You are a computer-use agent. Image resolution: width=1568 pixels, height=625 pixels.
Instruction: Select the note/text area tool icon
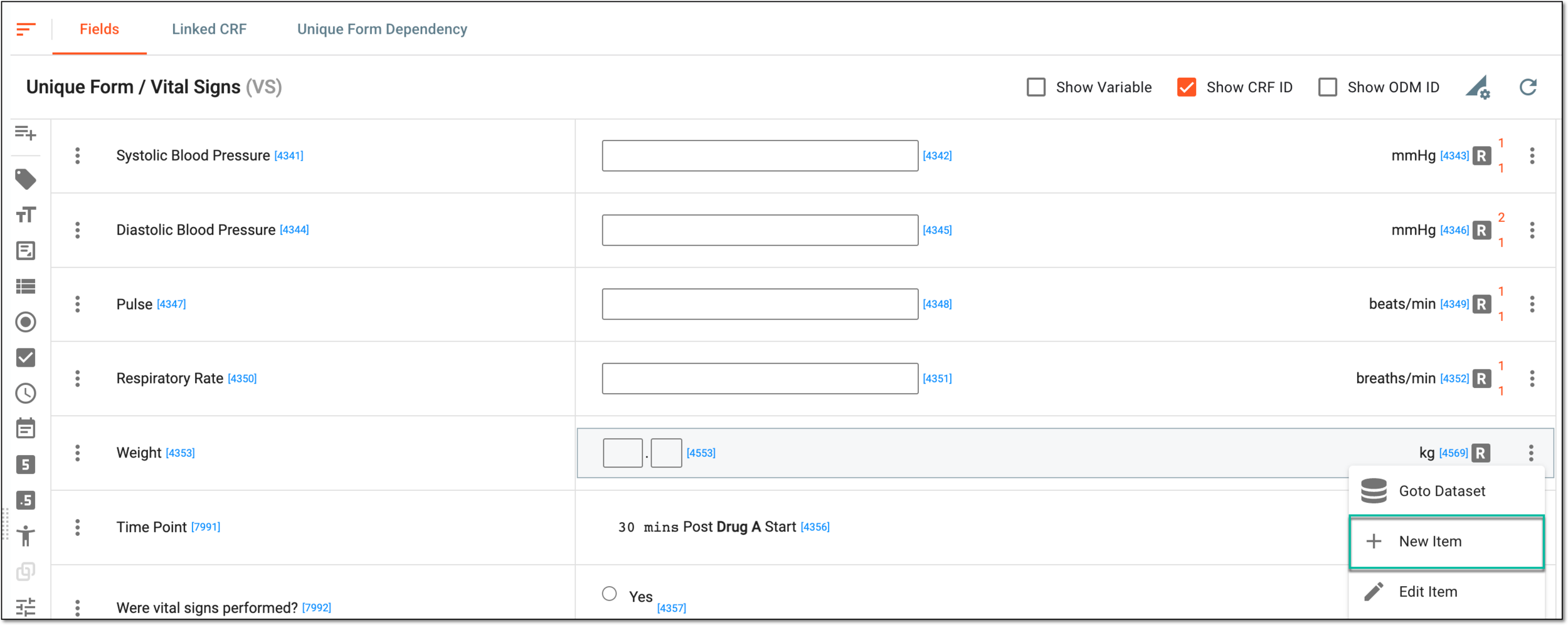click(26, 251)
